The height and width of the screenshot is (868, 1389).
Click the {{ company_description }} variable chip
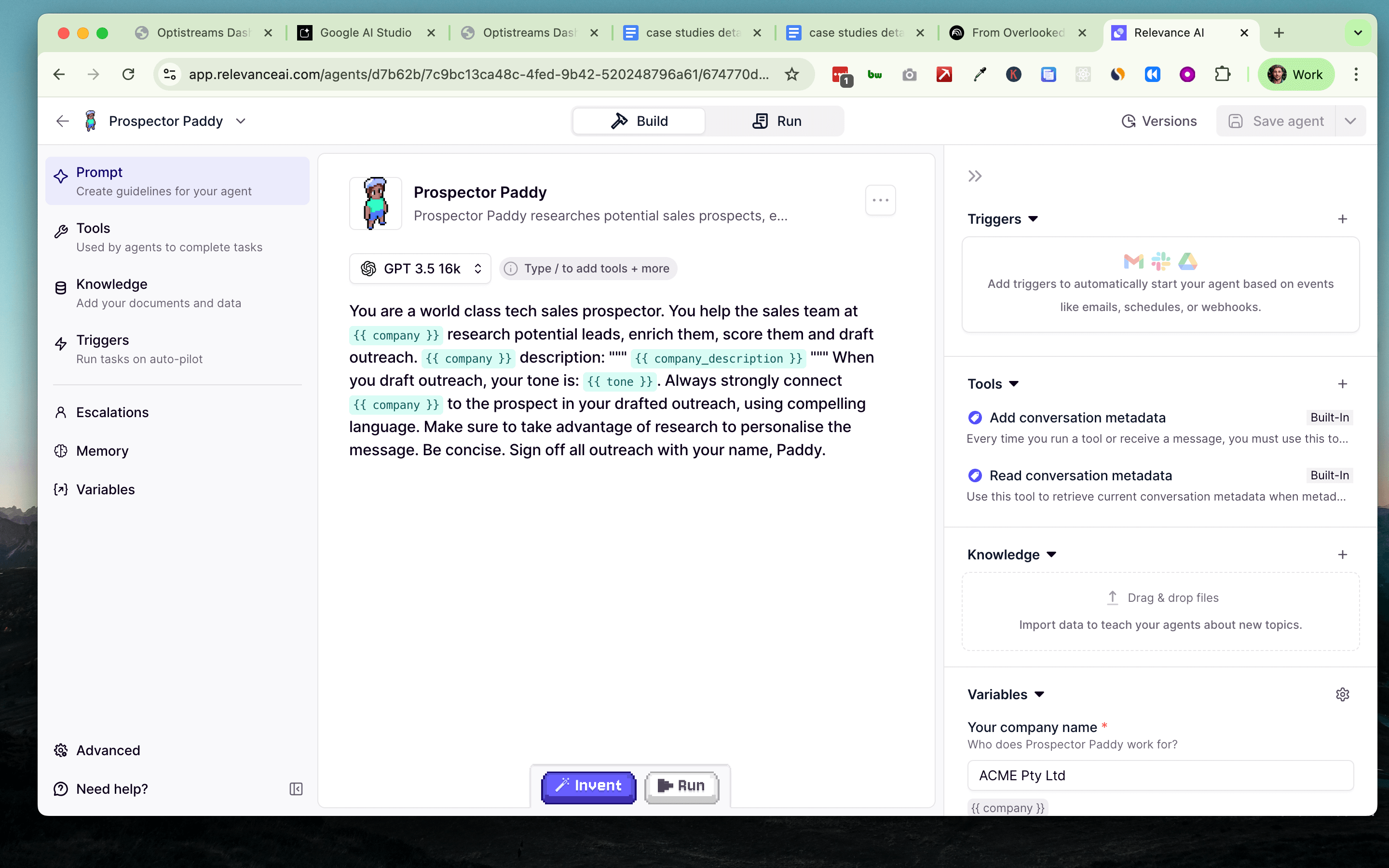[718, 358]
